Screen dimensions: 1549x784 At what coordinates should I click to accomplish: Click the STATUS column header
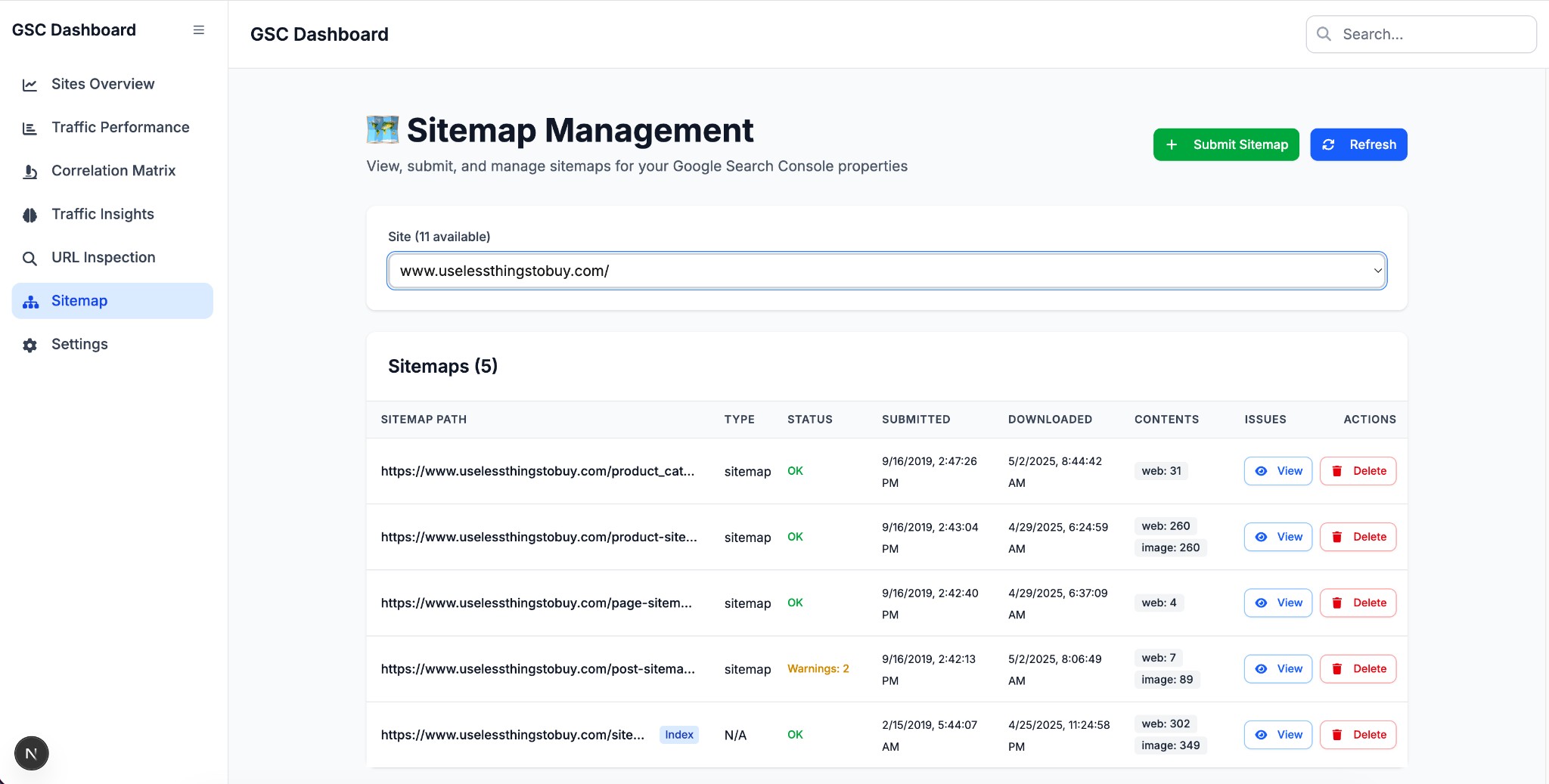coord(810,420)
